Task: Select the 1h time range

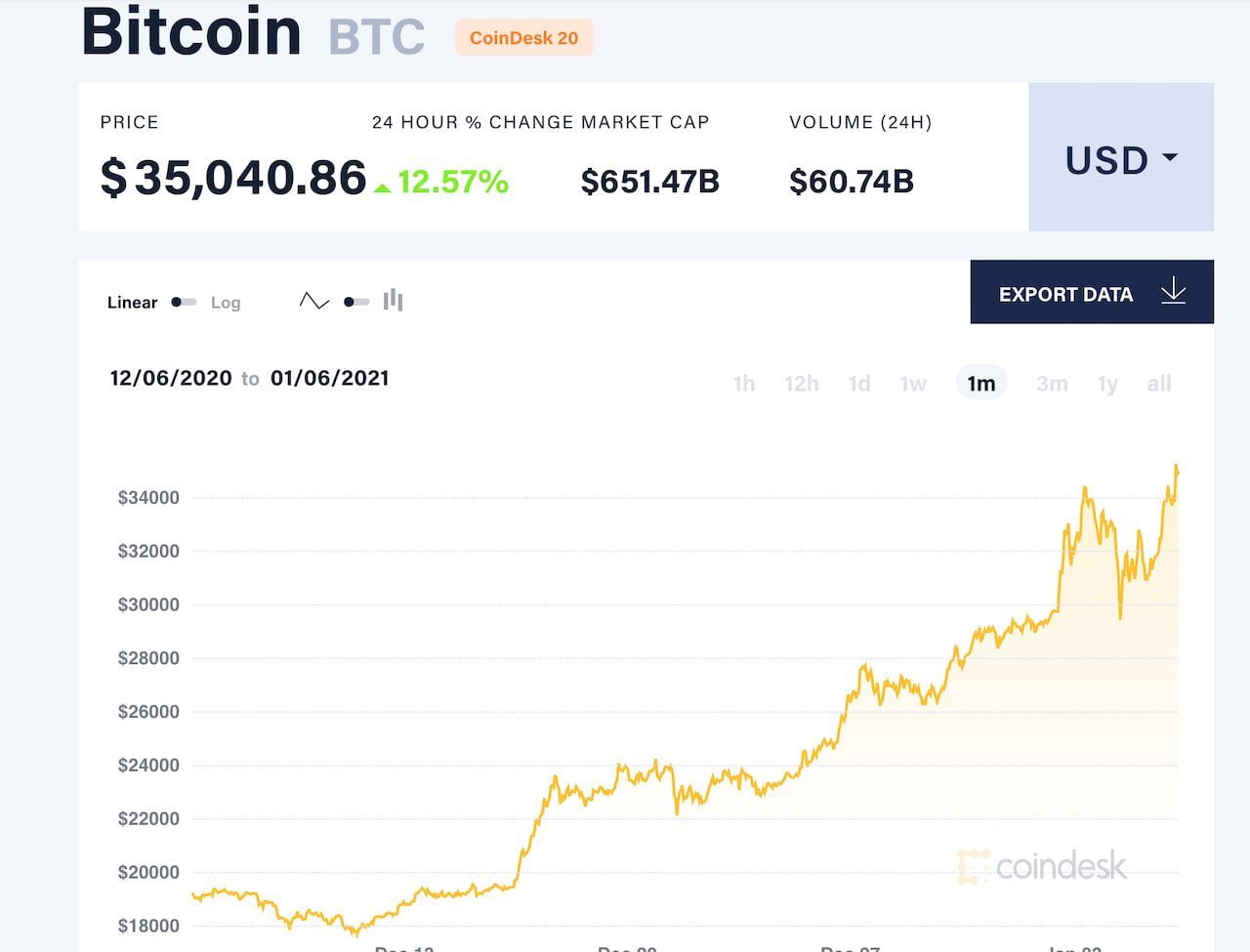Action: [744, 384]
